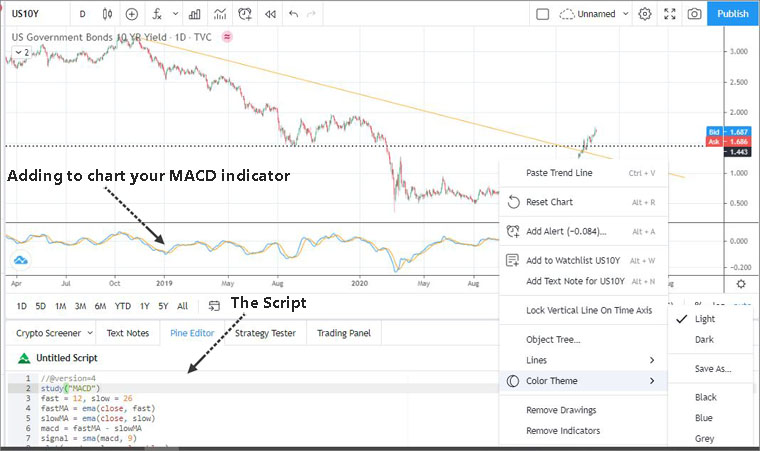Open the Unnamed layout cloud save
760x451 pixels.
(x=587, y=14)
